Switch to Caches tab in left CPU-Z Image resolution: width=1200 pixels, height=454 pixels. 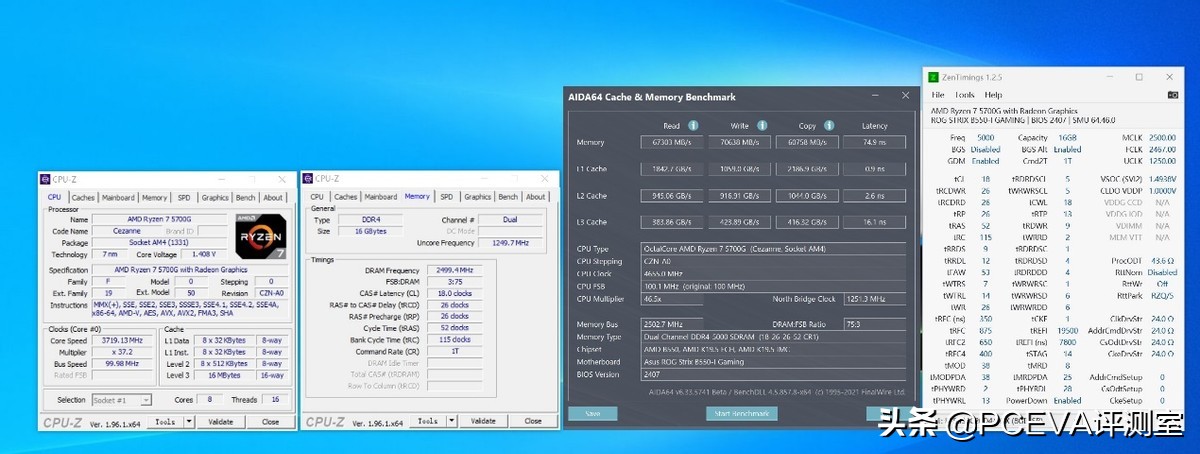(83, 197)
